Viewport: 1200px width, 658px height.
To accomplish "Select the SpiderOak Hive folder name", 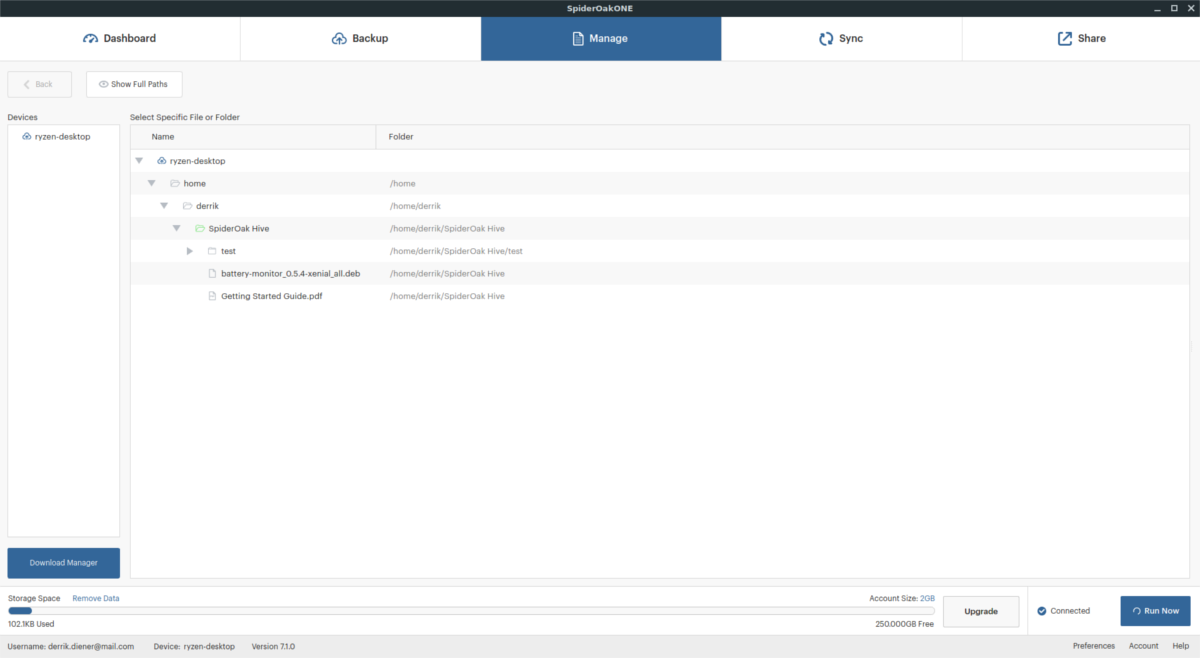I will click(x=238, y=229).
